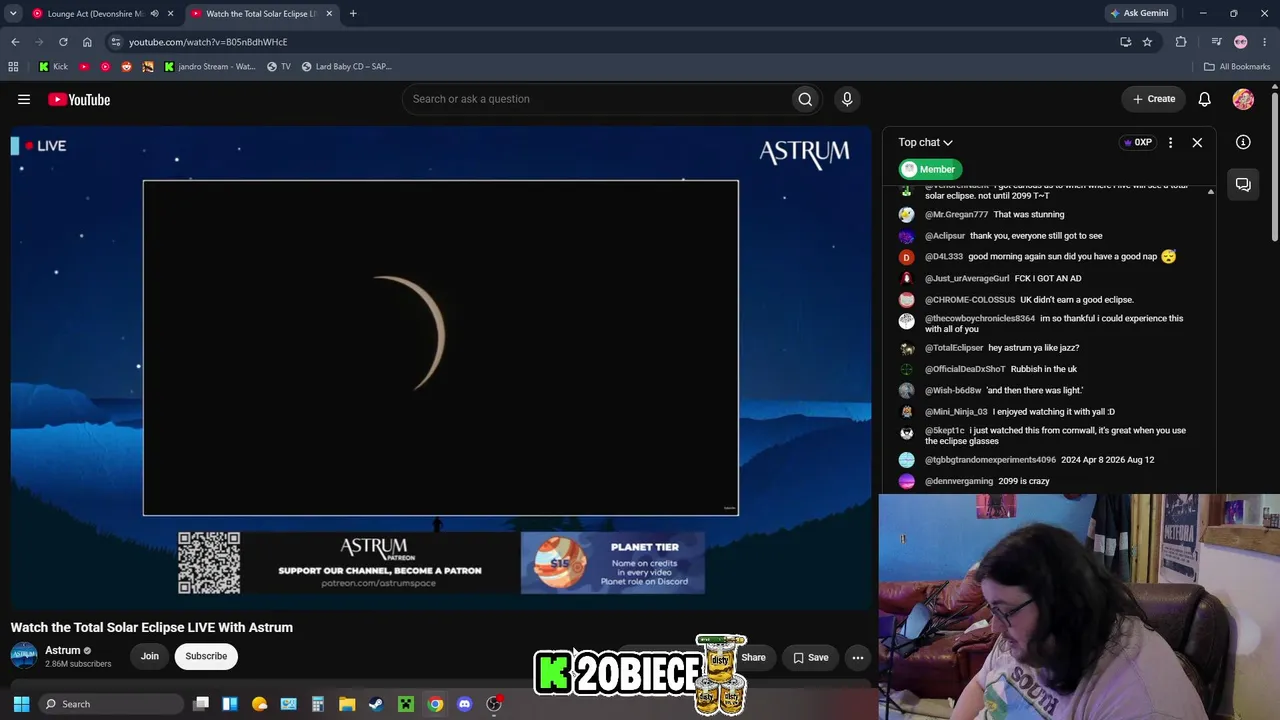The height and width of the screenshot is (720, 1280).
Task: Open the All Bookmarks folder
Action: [1237, 67]
